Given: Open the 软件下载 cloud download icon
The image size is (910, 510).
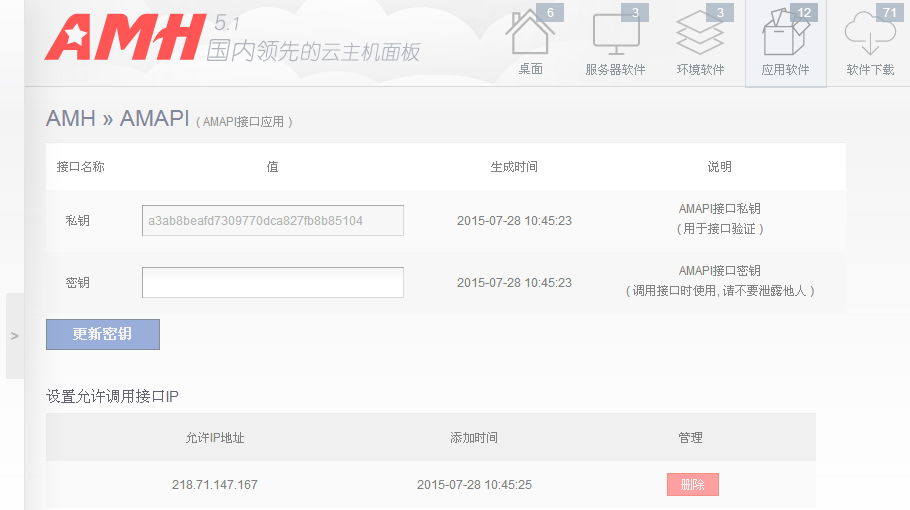Looking at the screenshot, I should coord(868,35).
